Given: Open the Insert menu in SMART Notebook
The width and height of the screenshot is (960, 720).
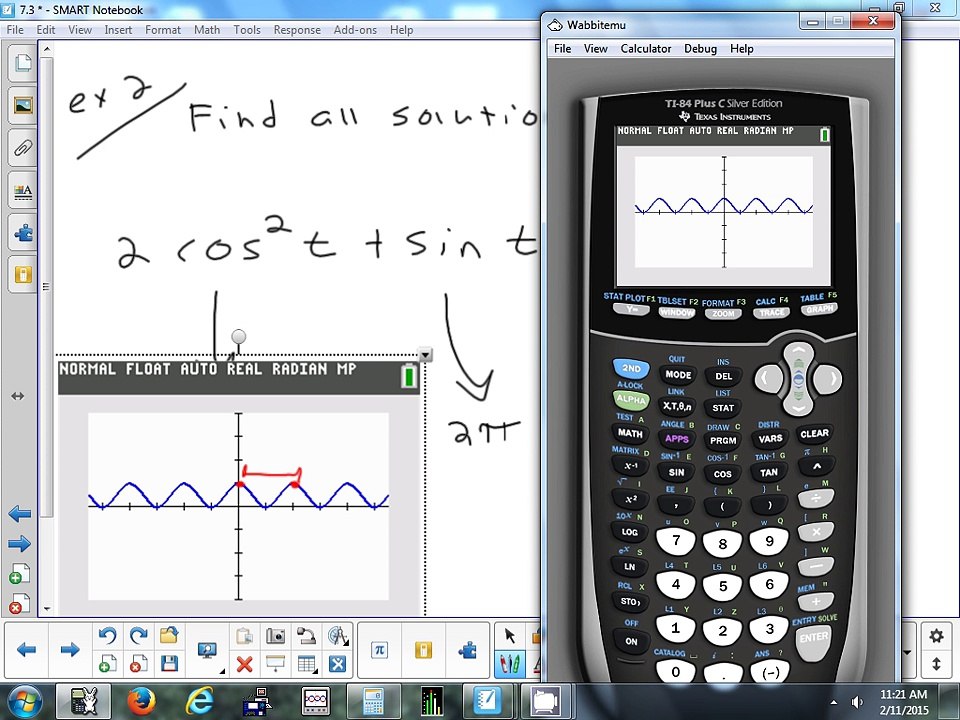Looking at the screenshot, I should coord(118,29).
